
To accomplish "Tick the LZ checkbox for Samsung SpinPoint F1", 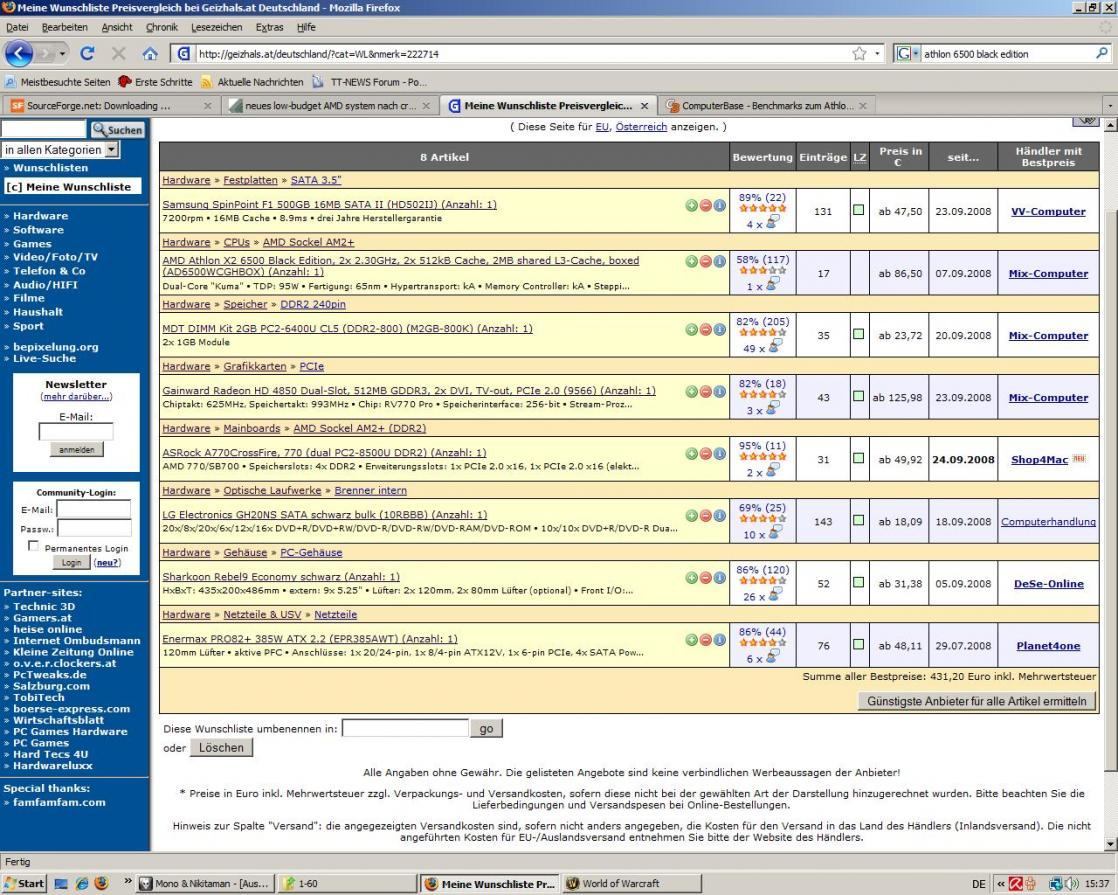I will pos(858,210).
